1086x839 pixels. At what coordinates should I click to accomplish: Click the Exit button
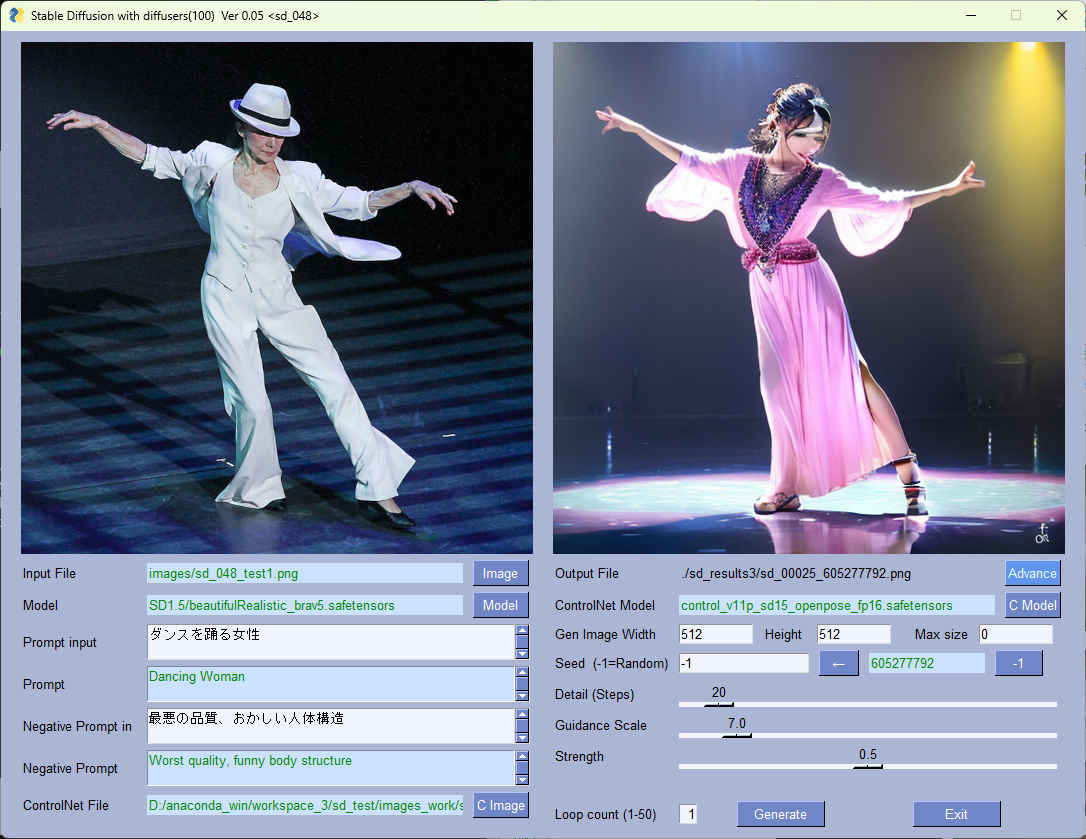pyautogui.click(x=955, y=814)
